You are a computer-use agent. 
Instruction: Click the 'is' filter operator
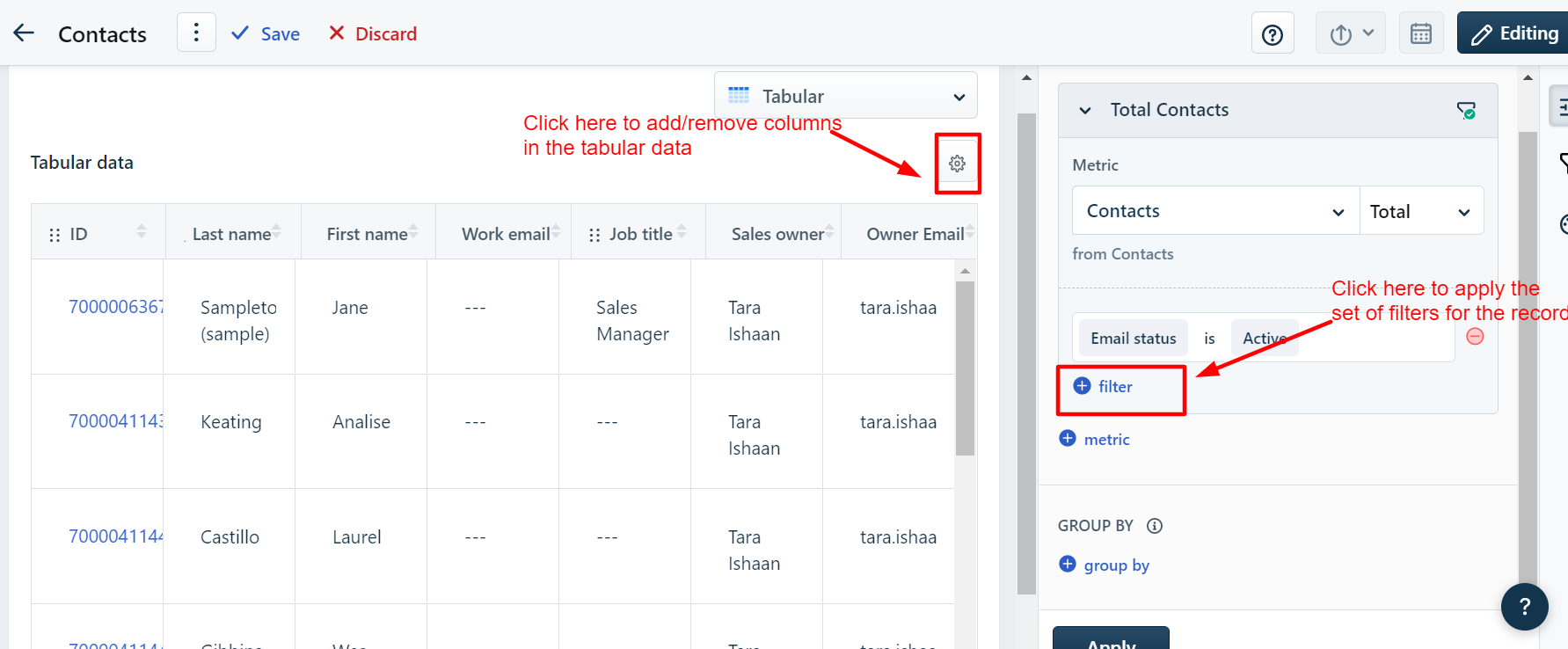point(1209,339)
